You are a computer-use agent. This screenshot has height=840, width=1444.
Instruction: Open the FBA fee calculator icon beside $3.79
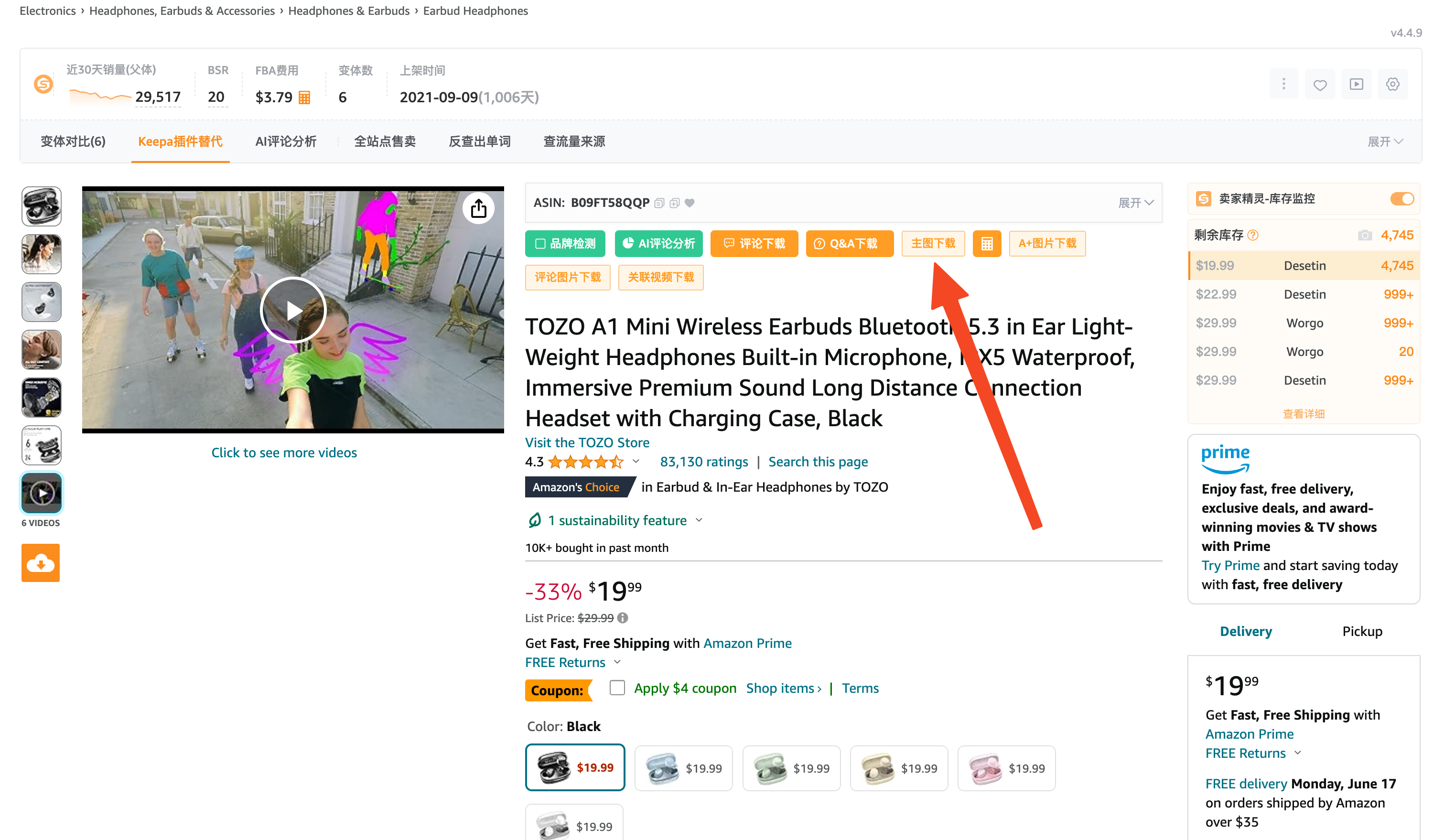pyautogui.click(x=304, y=97)
